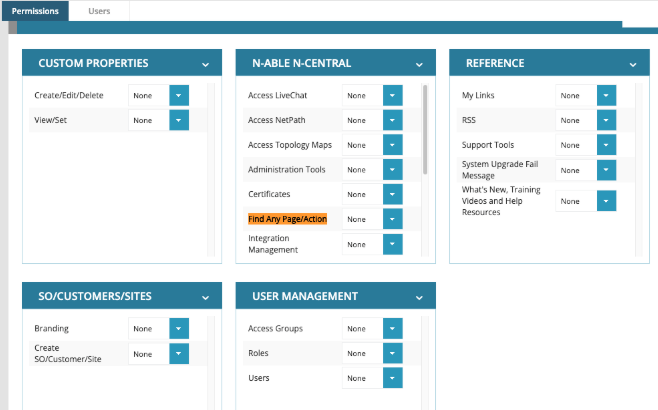Viewport: 658px width, 410px height.
Task: Switch to the Users tab
Action: coord(100,11)
